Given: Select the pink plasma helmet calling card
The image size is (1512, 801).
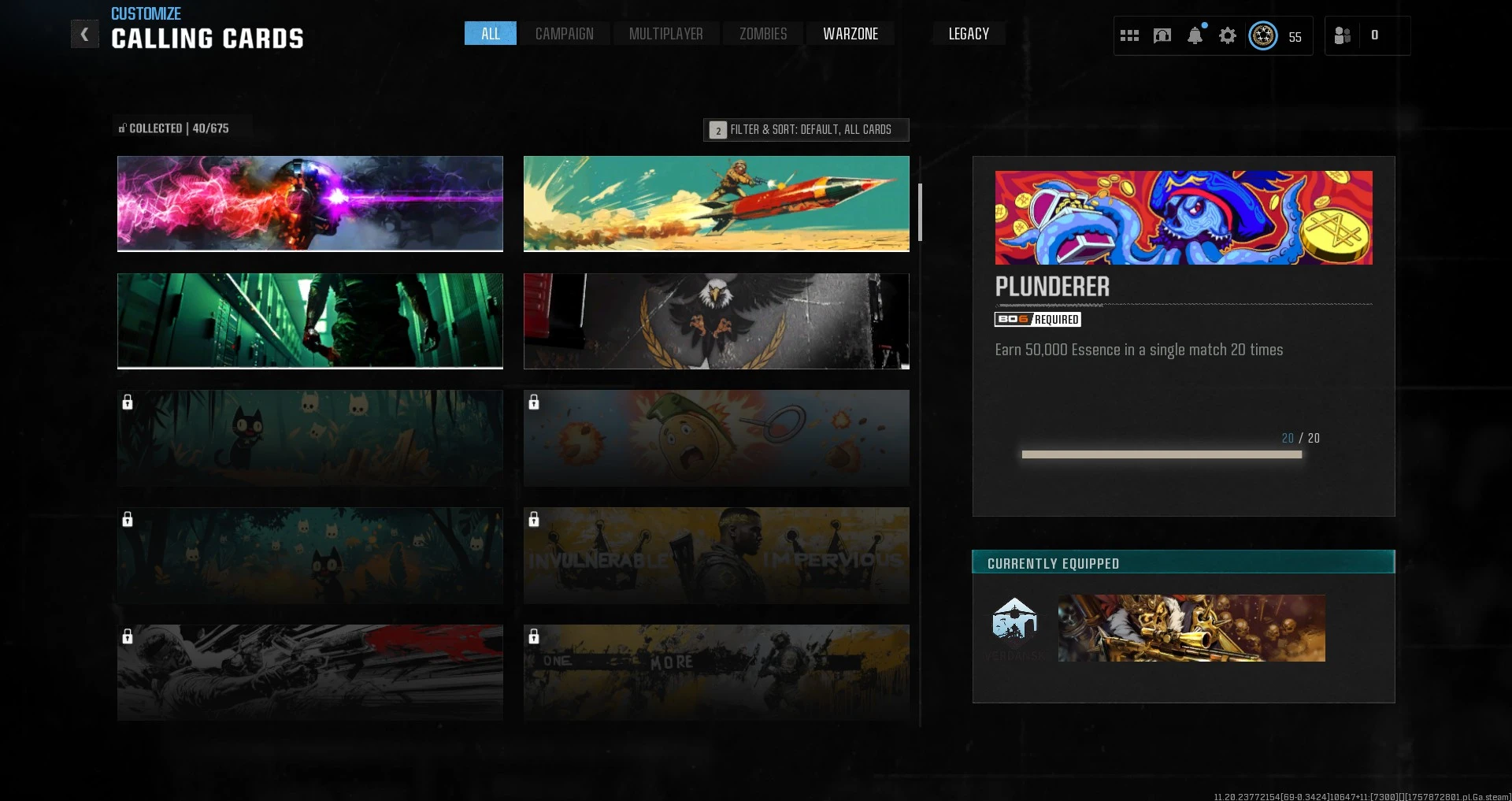Looking at the screenshot, I should tap(310, 204).
